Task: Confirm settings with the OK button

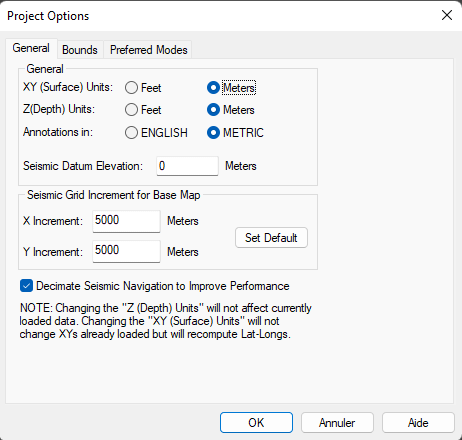Action: [x=256, y=423]
